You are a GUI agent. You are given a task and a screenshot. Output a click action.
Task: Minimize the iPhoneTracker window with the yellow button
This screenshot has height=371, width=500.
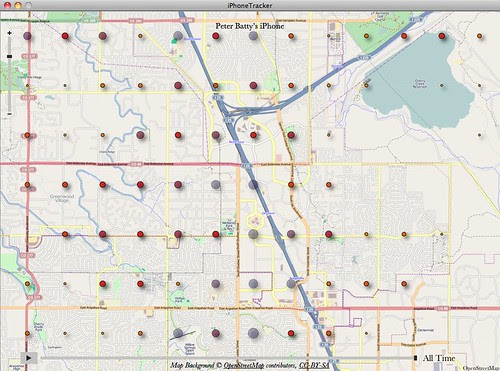click(18, 5)
